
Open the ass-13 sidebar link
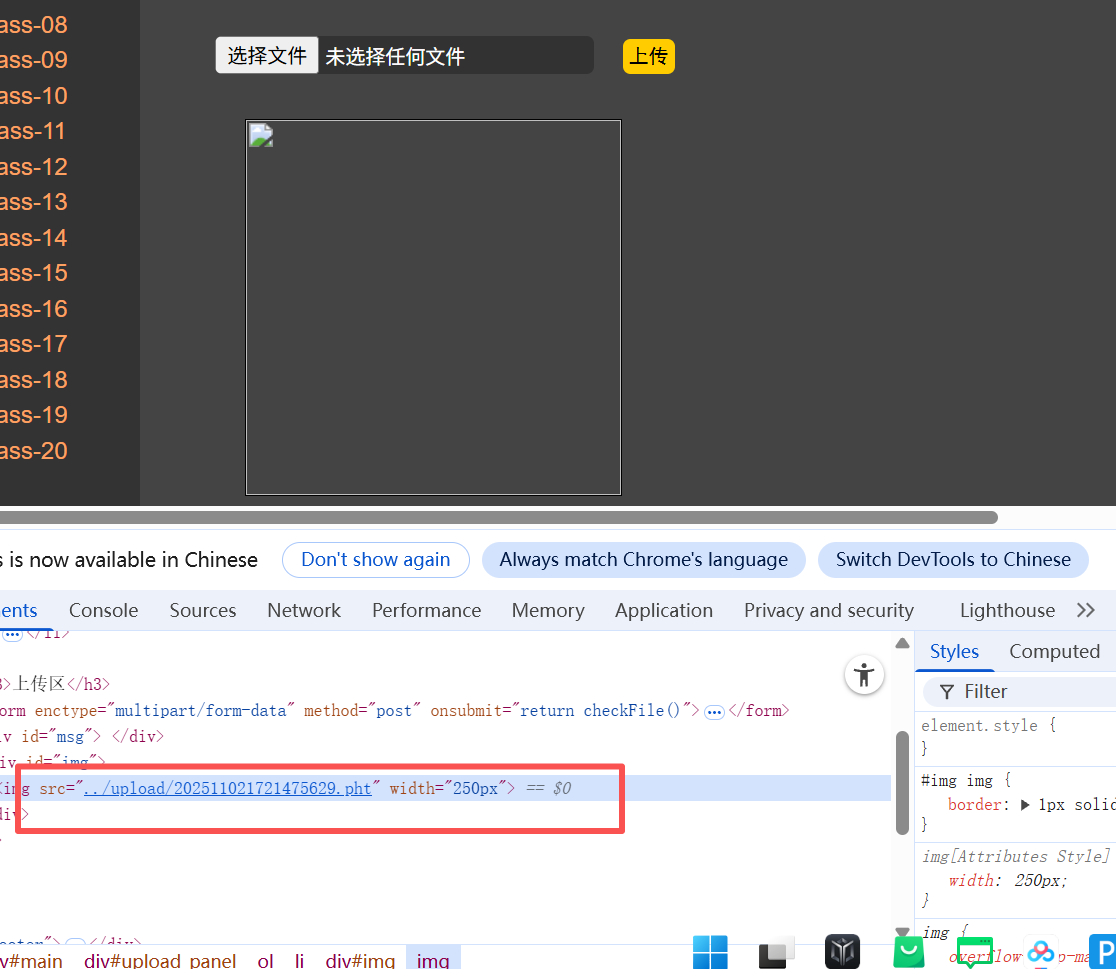point(33,202)
